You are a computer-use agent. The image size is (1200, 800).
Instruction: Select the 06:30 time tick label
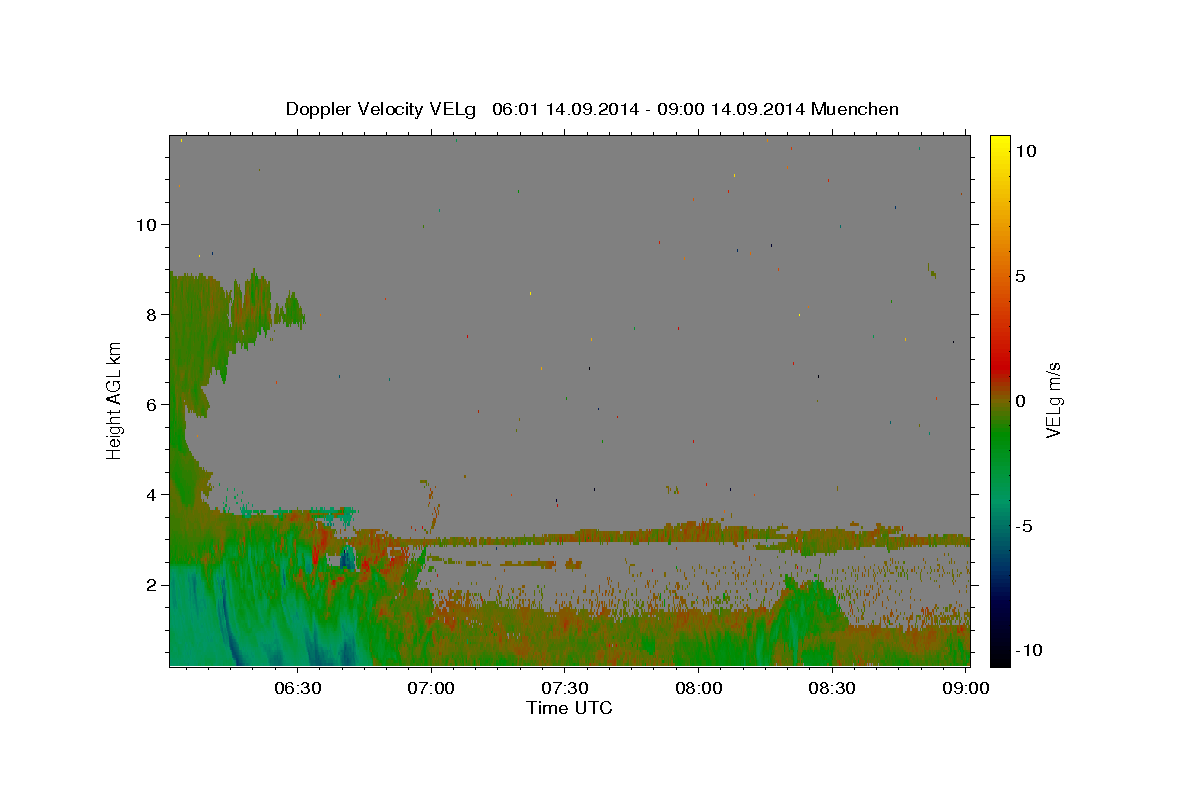point(297,688)
